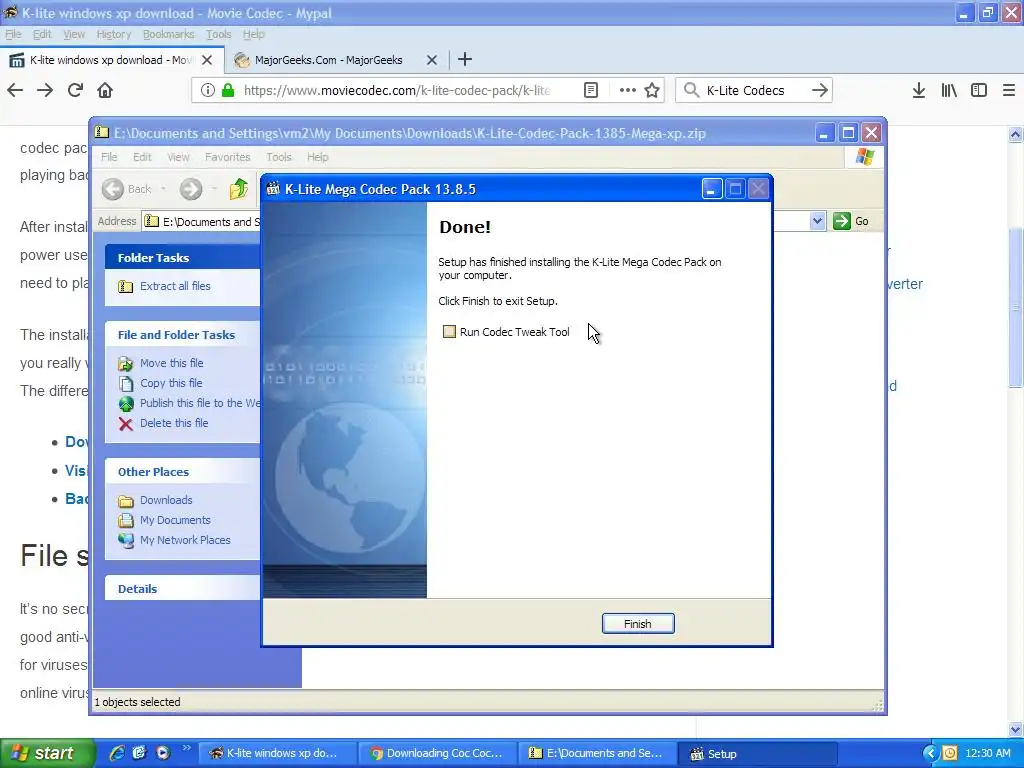1024x768 pixels.
Task: Expand the Explorer address bar dropdown
Action: (817, 221)
